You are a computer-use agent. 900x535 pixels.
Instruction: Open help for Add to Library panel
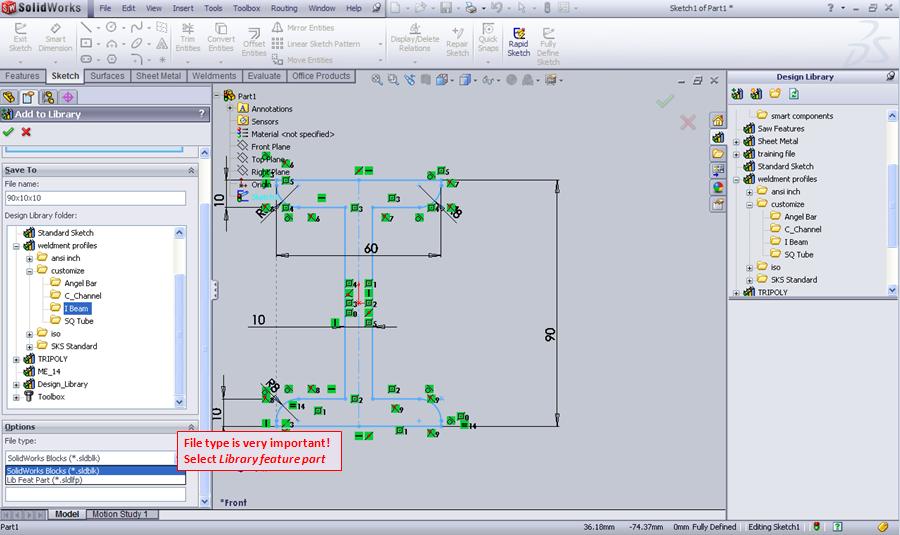pyautogui.click(x=201, y=114)
